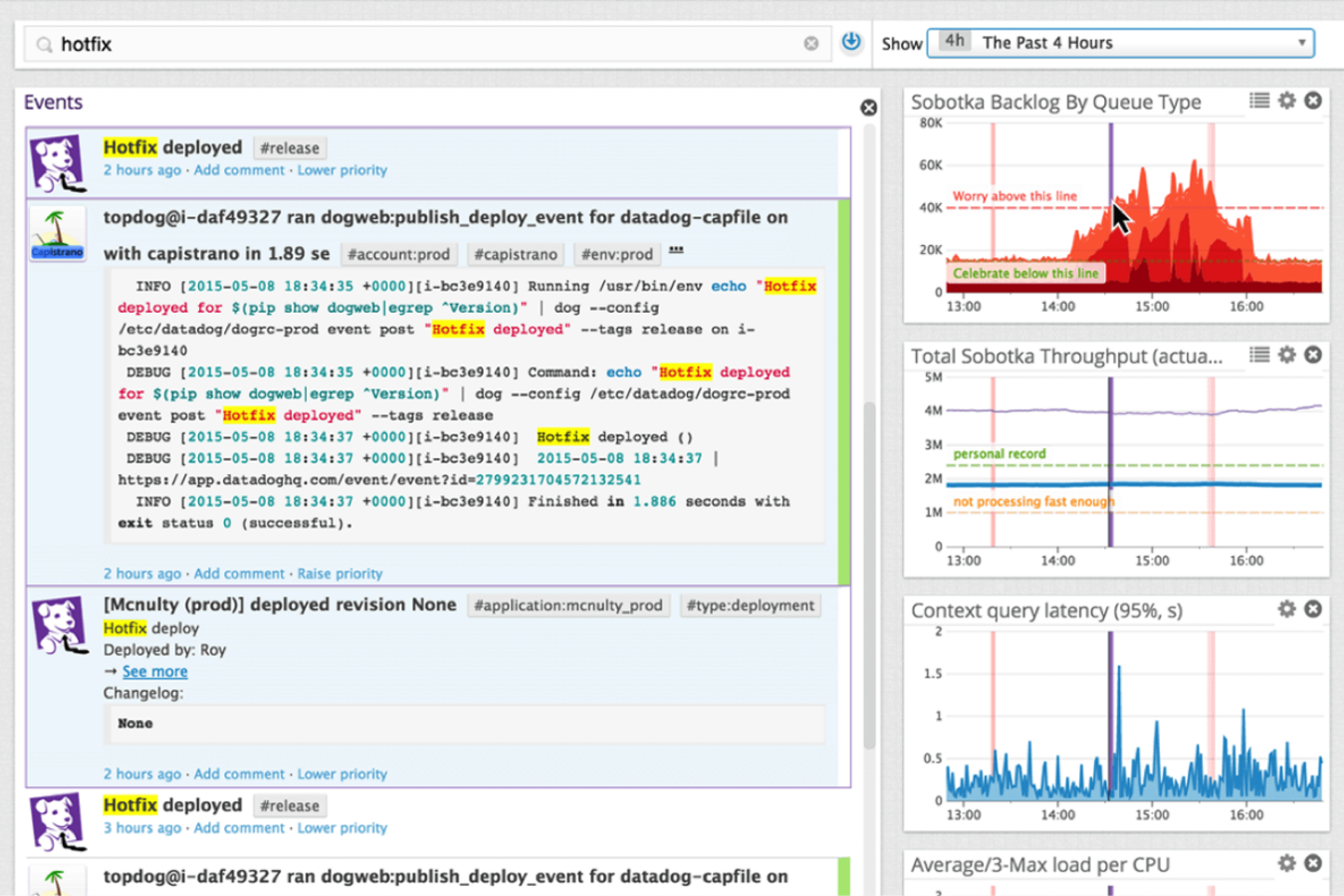Filter by the #capistrano tag

coord(516,255)
